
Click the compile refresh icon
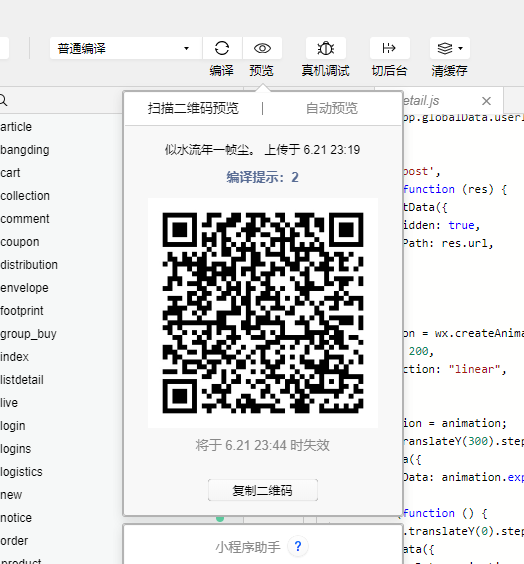tap(222, 48)
